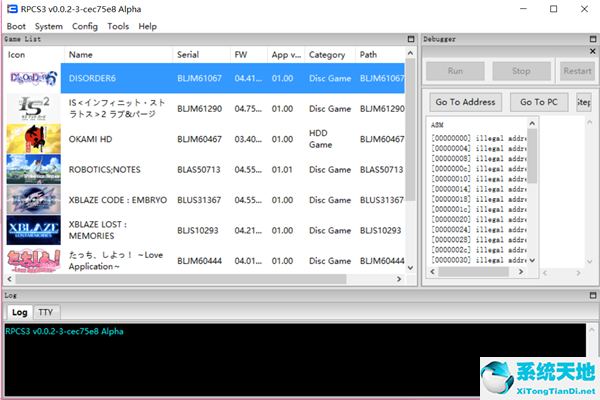Click the RPCS3 title bar app icon
Image resolution: width=600 pixels, height=400 pixels.
click(12, 9)
